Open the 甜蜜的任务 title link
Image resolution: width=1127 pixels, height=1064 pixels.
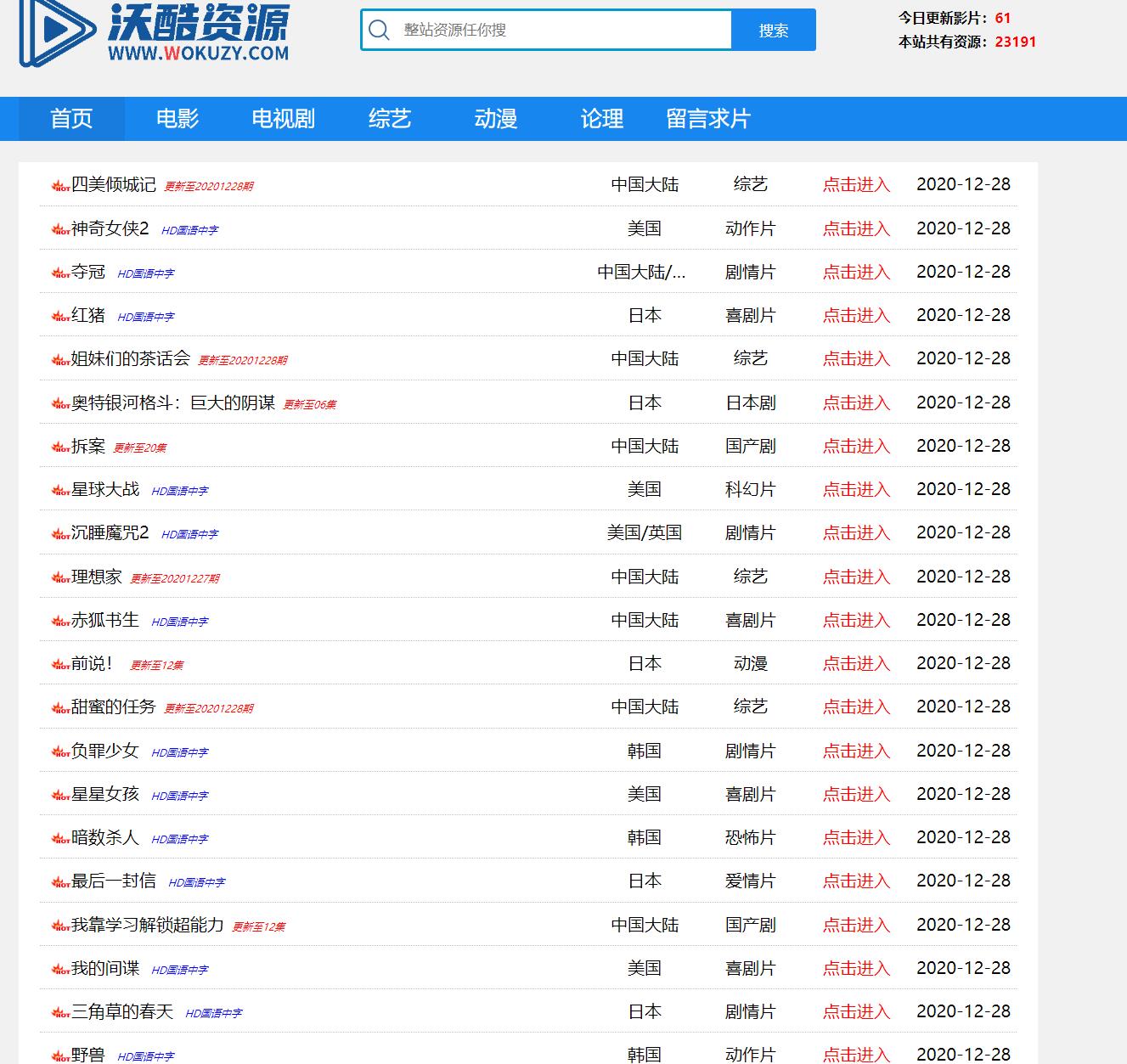(x=114, y=707)
